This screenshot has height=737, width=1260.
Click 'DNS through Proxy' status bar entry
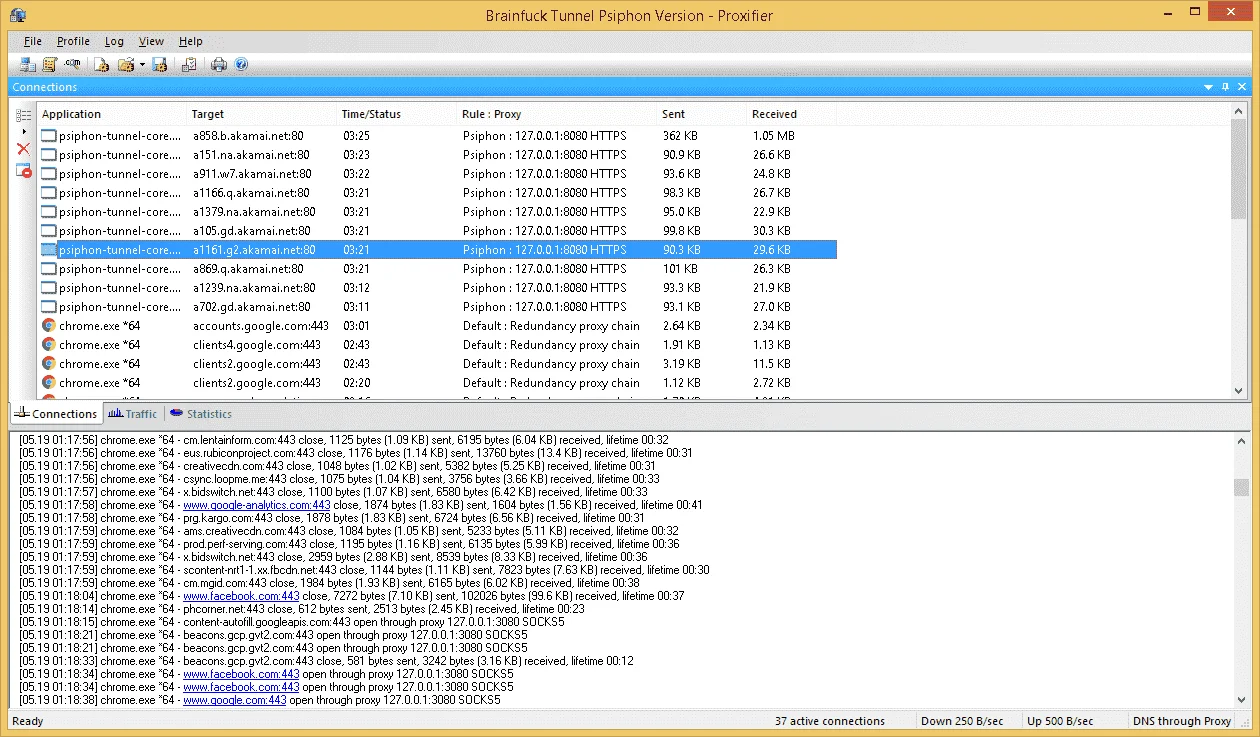tap(1182, 721)
